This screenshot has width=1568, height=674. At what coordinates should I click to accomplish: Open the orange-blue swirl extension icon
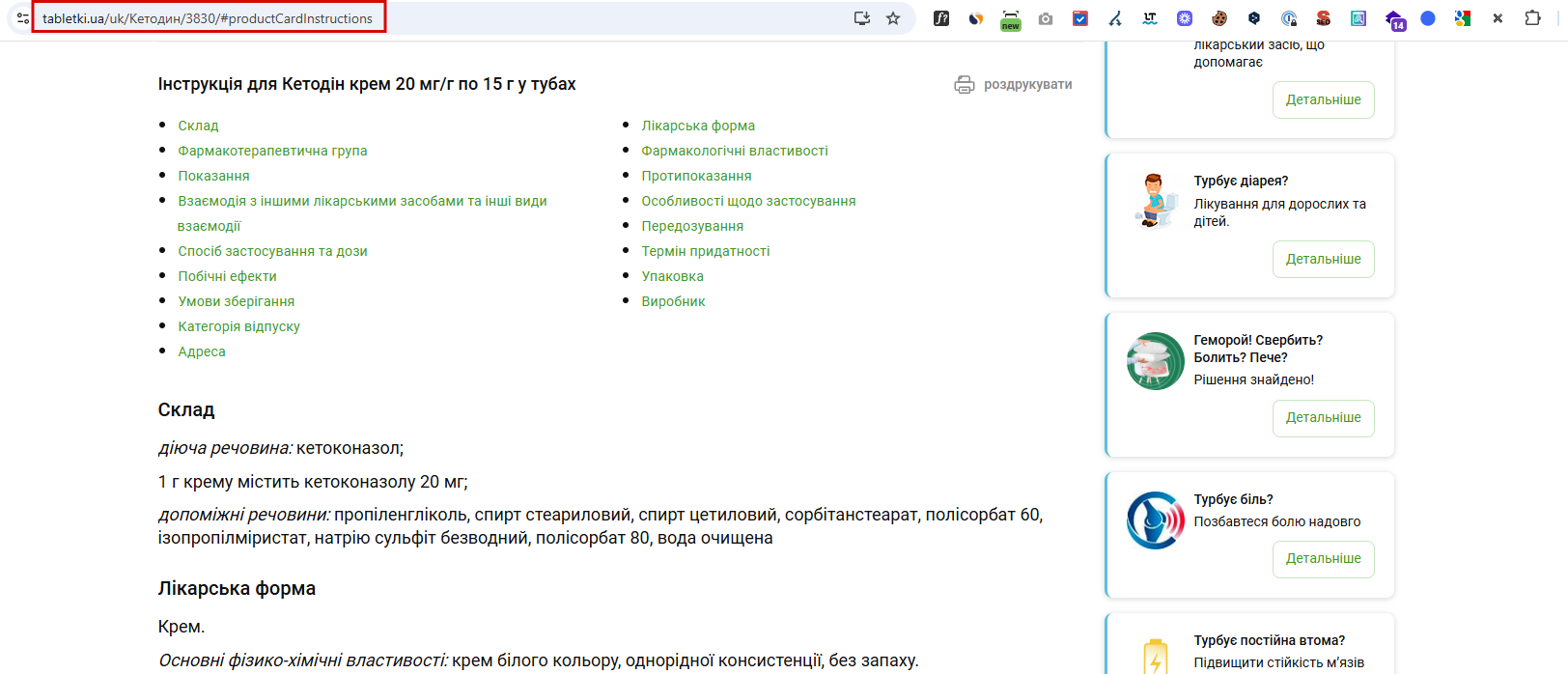pos(976,18)
